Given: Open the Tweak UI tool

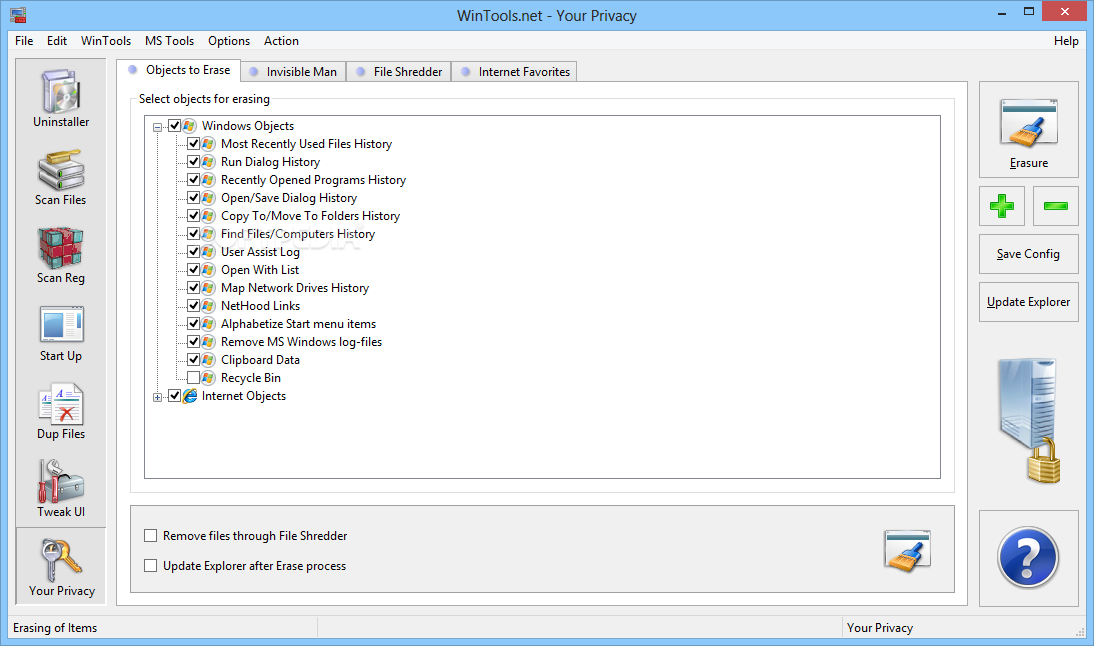Looking at the screenshot, I should pyautogui.click(x=61, y=490).
